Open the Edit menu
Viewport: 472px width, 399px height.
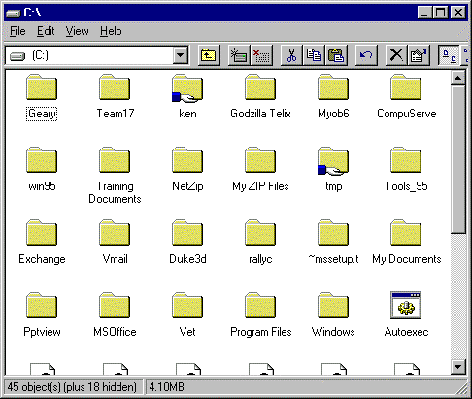[45, 31]
